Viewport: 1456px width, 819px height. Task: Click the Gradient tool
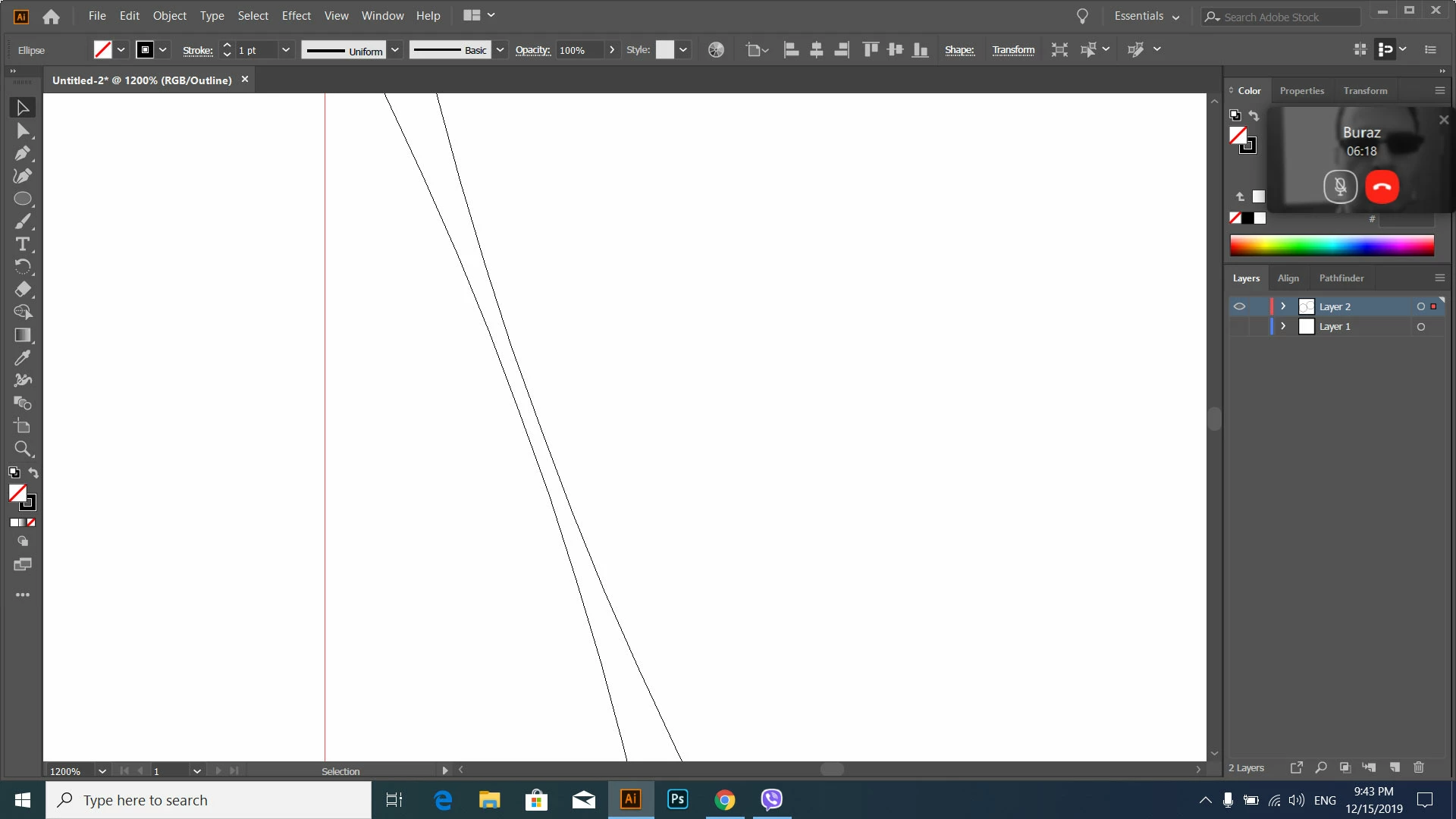pos(22,335)
